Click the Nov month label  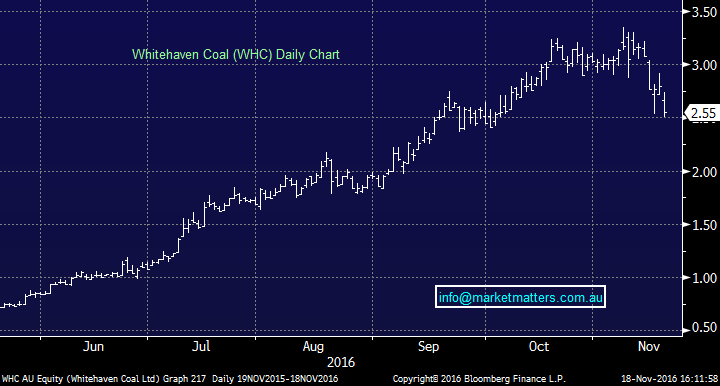pos(649,347)
